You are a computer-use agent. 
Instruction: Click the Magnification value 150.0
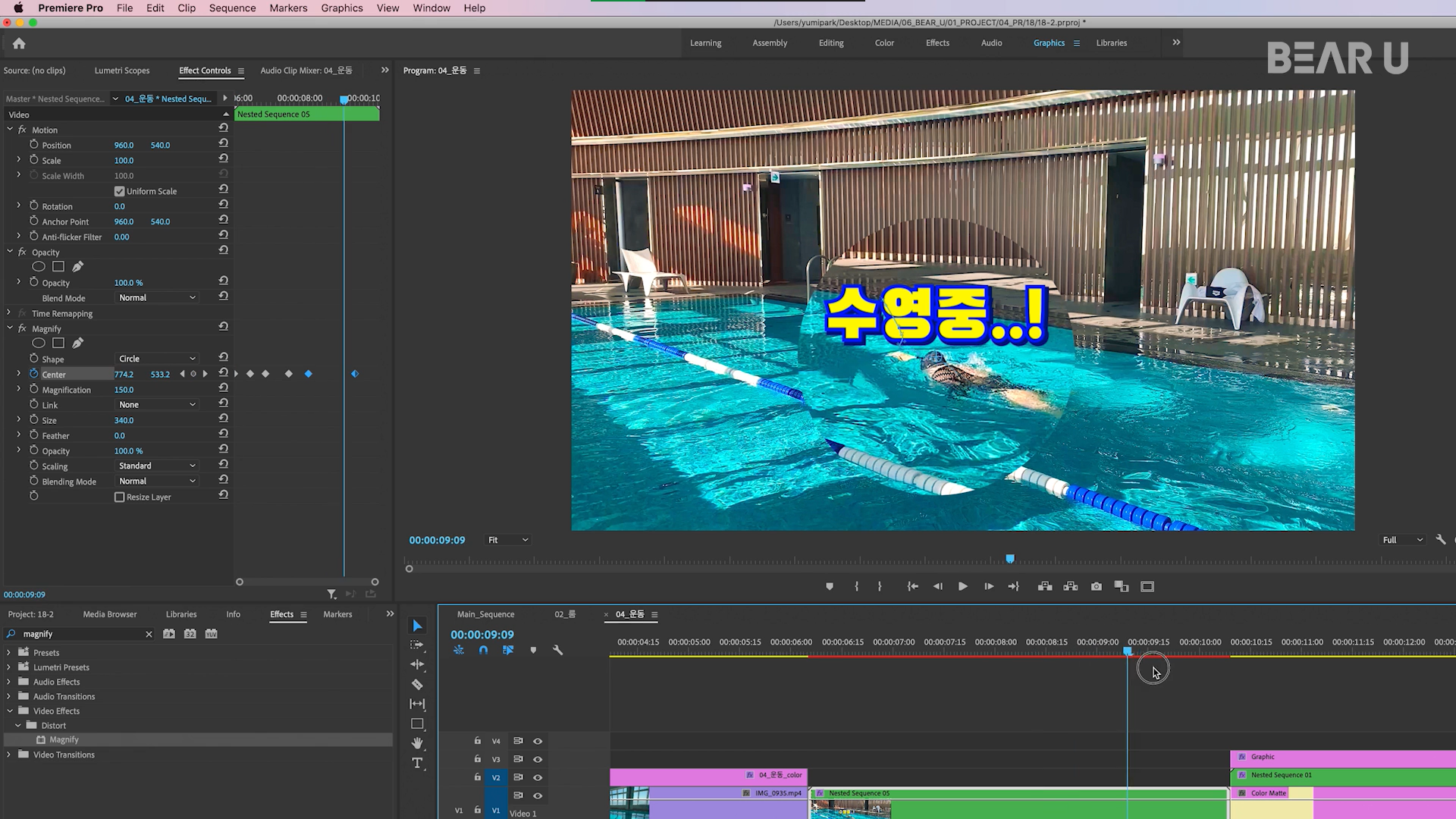click(x=124, y=390)
